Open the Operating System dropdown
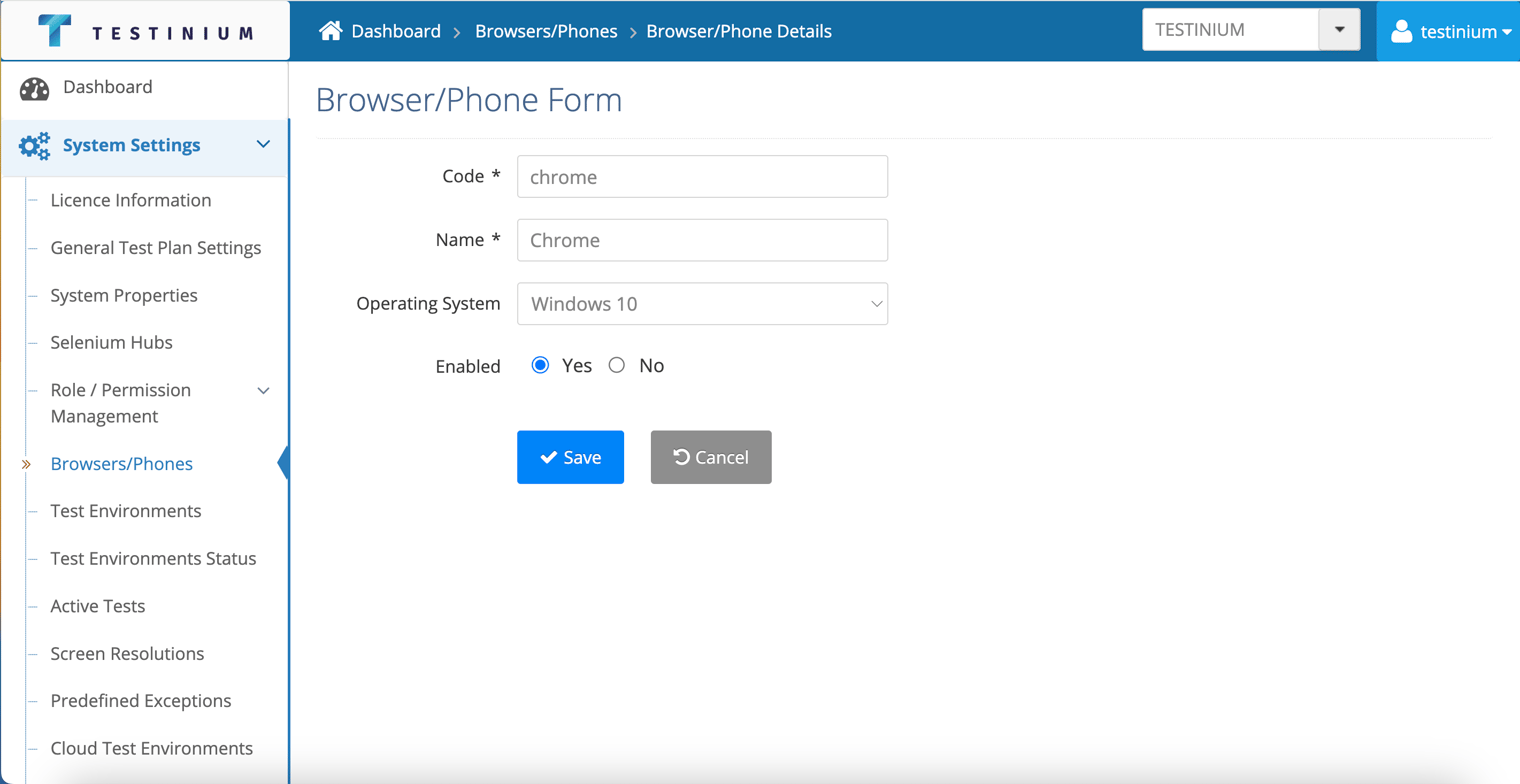Image resolution: width=1520 pixels, height=784 pixels. point(702,303)
